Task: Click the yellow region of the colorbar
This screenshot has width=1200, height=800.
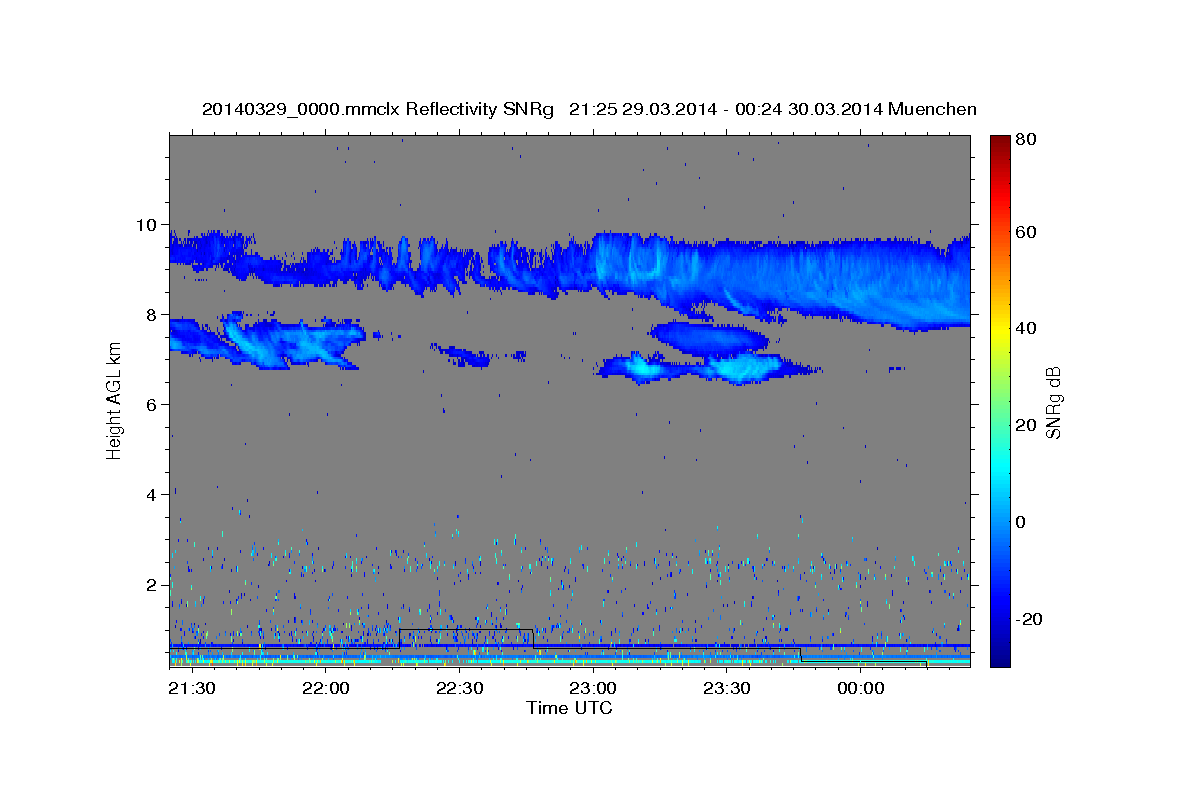Action: click(x=999, y=330)
